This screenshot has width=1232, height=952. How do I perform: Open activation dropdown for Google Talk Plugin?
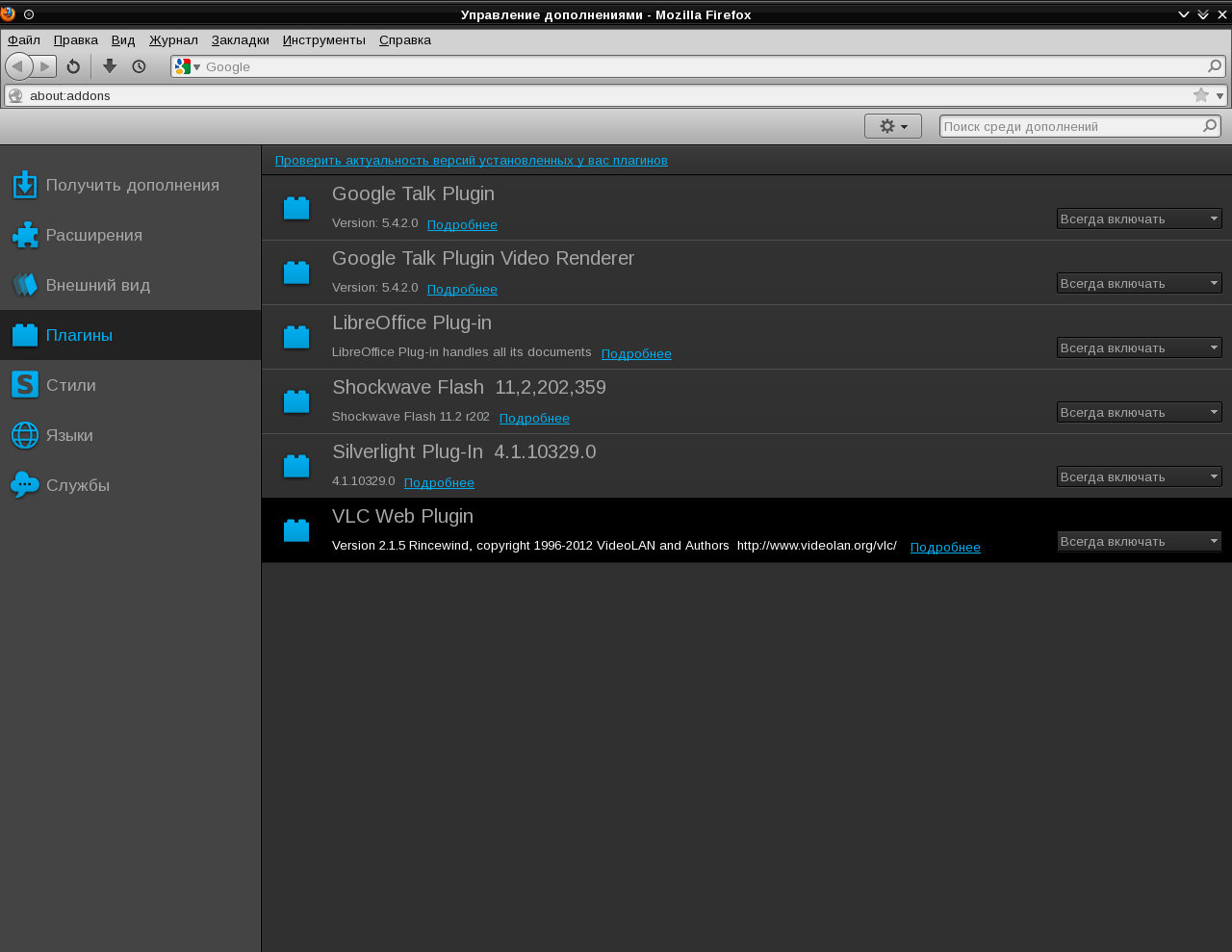click(1140, 219)
